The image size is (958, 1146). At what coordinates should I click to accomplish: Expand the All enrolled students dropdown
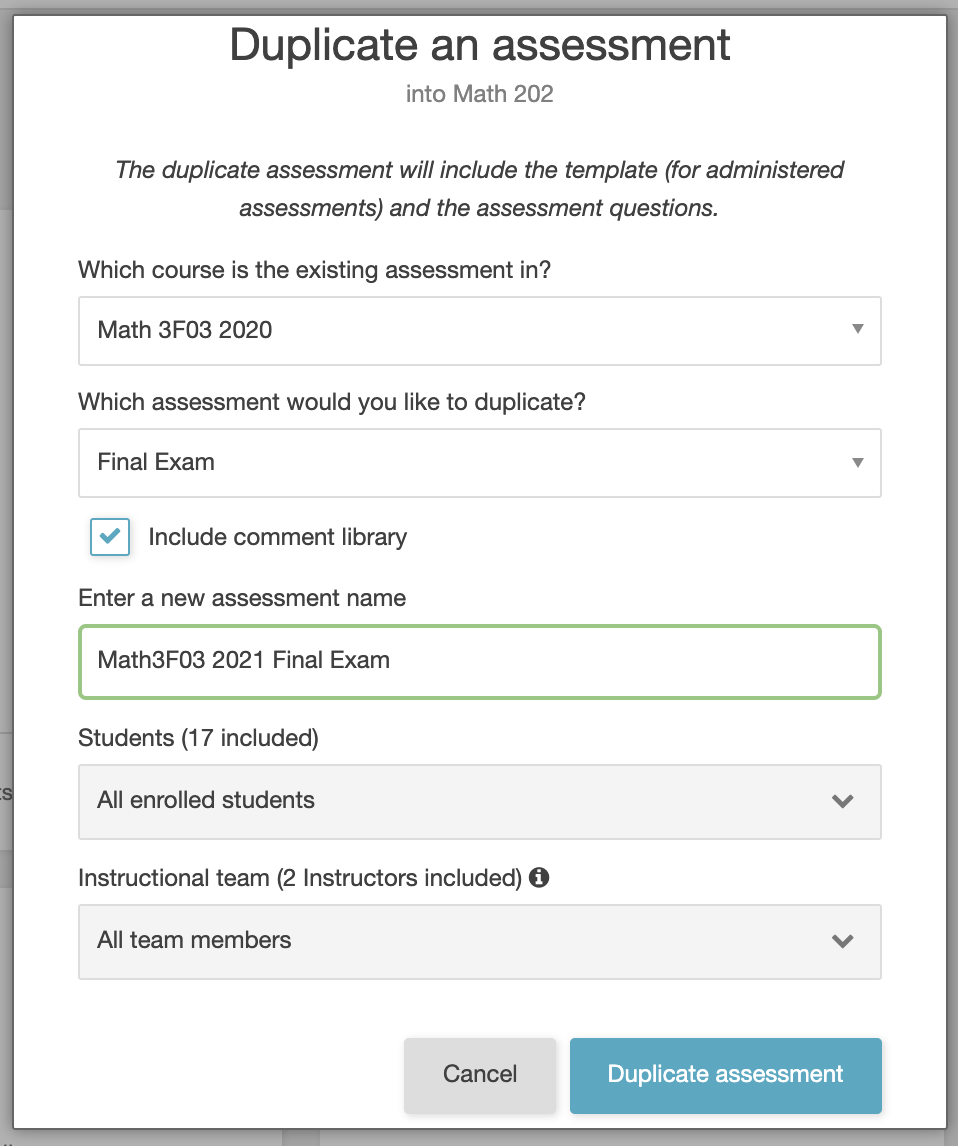coord(479,801)
